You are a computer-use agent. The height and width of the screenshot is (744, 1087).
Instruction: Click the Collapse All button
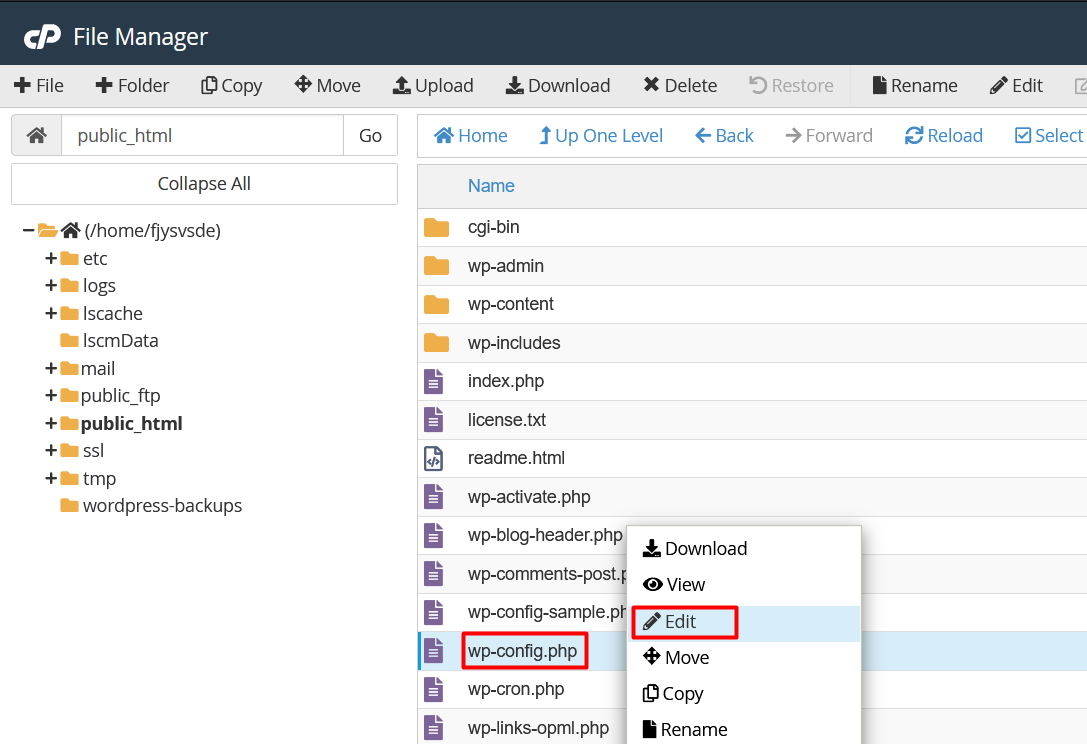coord(204,184)
